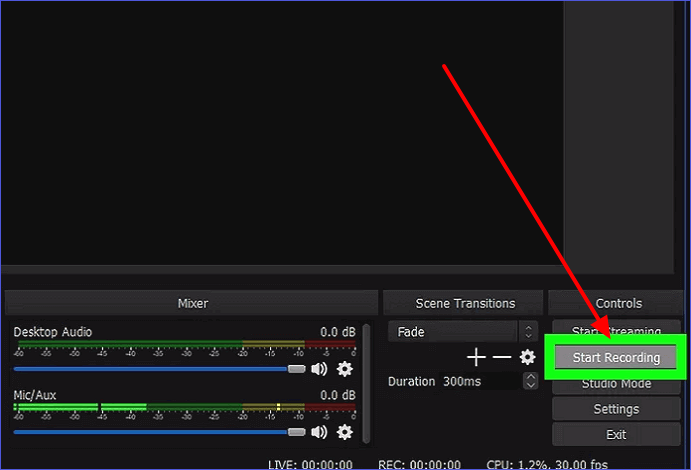Open the Settings button in Controls

(616, 409)
